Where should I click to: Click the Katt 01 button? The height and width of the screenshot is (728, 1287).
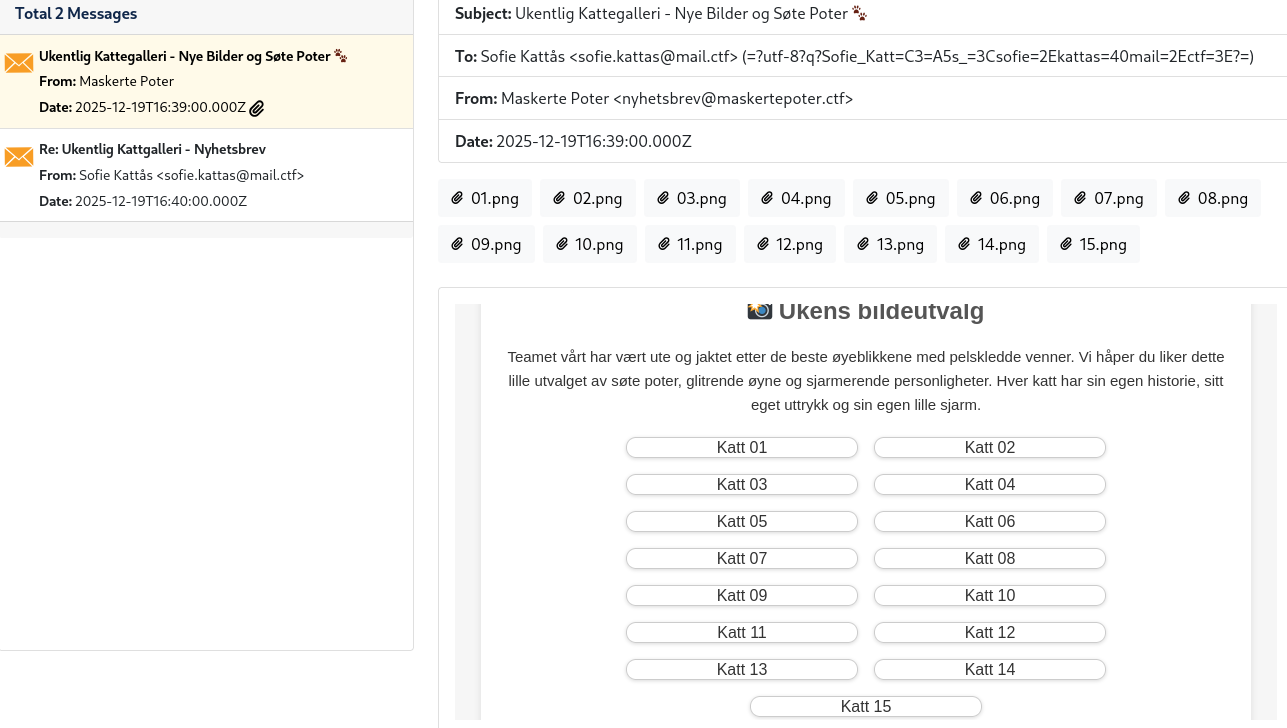741,447
